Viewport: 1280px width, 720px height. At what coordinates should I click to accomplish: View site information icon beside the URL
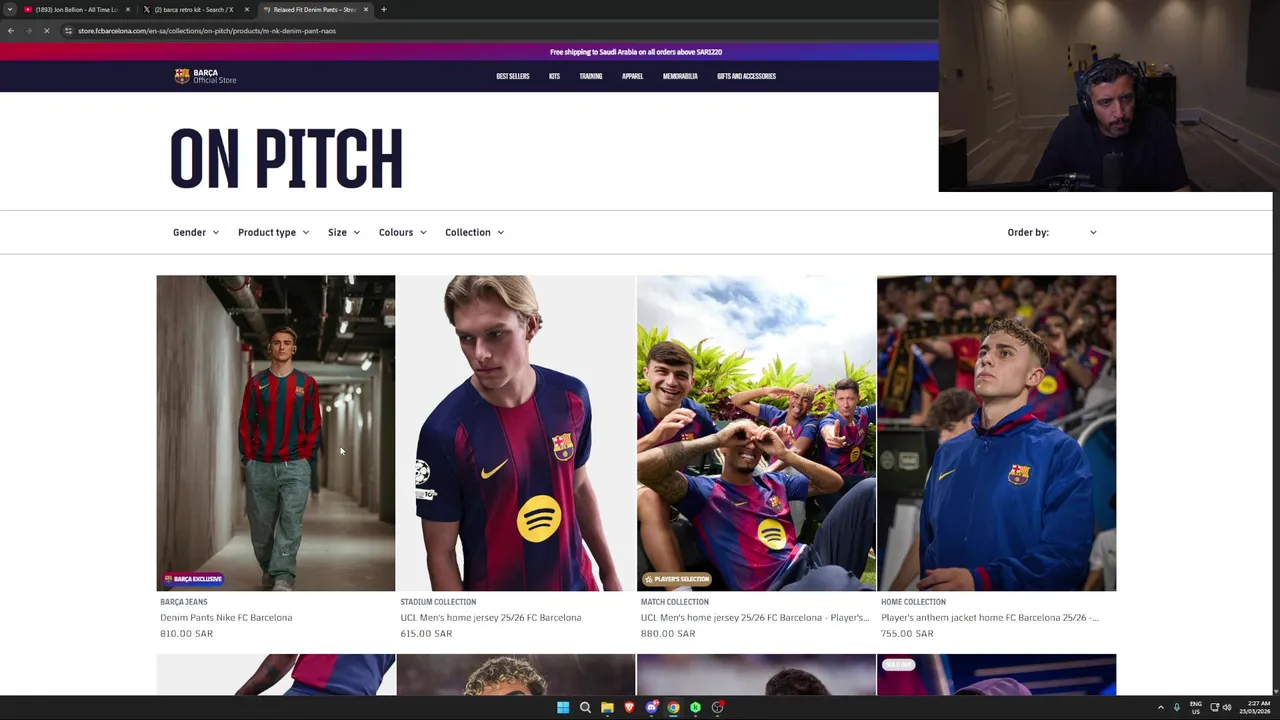point(68,31)
